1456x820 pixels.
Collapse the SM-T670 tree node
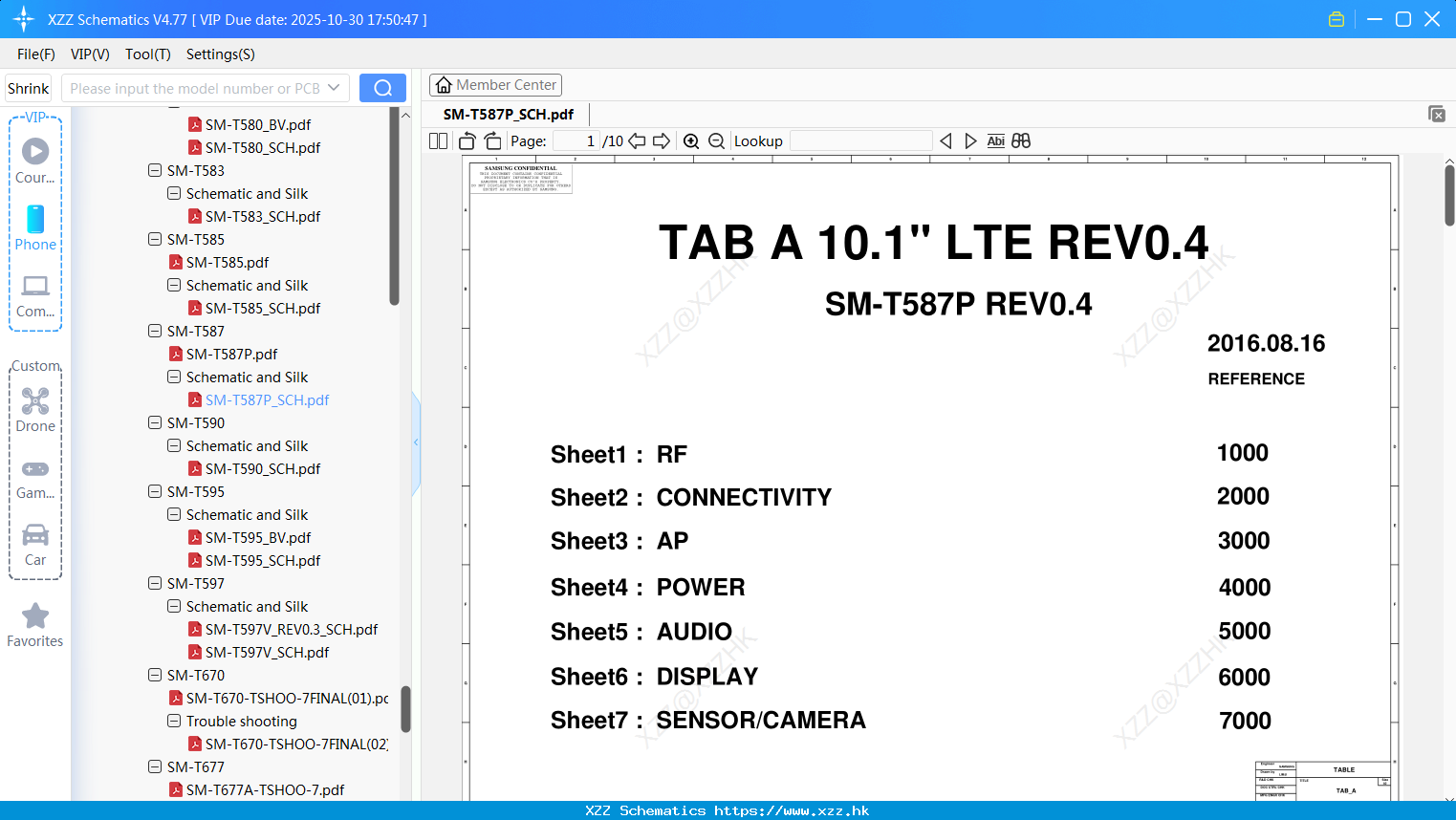(155, 675)
